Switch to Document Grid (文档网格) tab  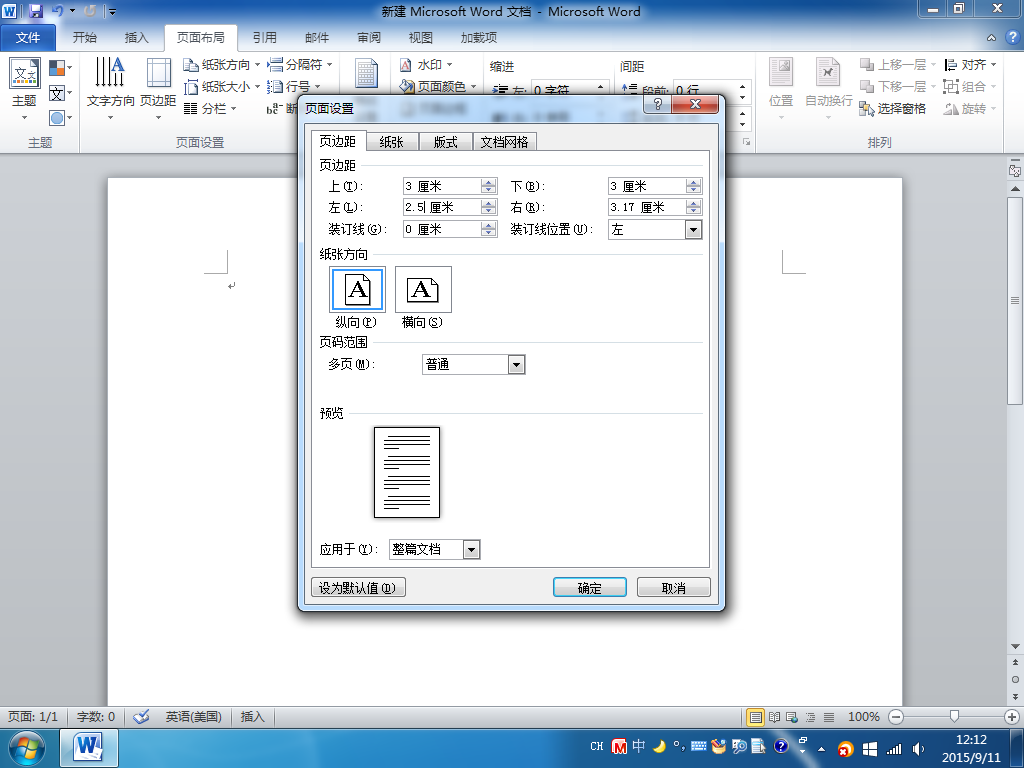(504, 142)
